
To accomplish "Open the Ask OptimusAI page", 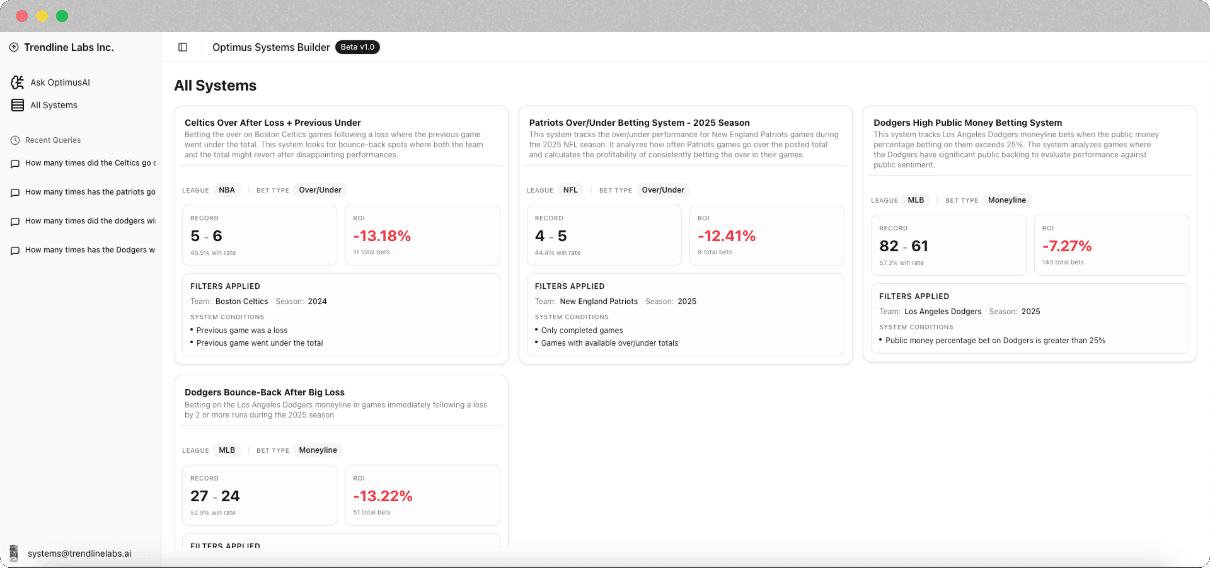I will (60, 82).
